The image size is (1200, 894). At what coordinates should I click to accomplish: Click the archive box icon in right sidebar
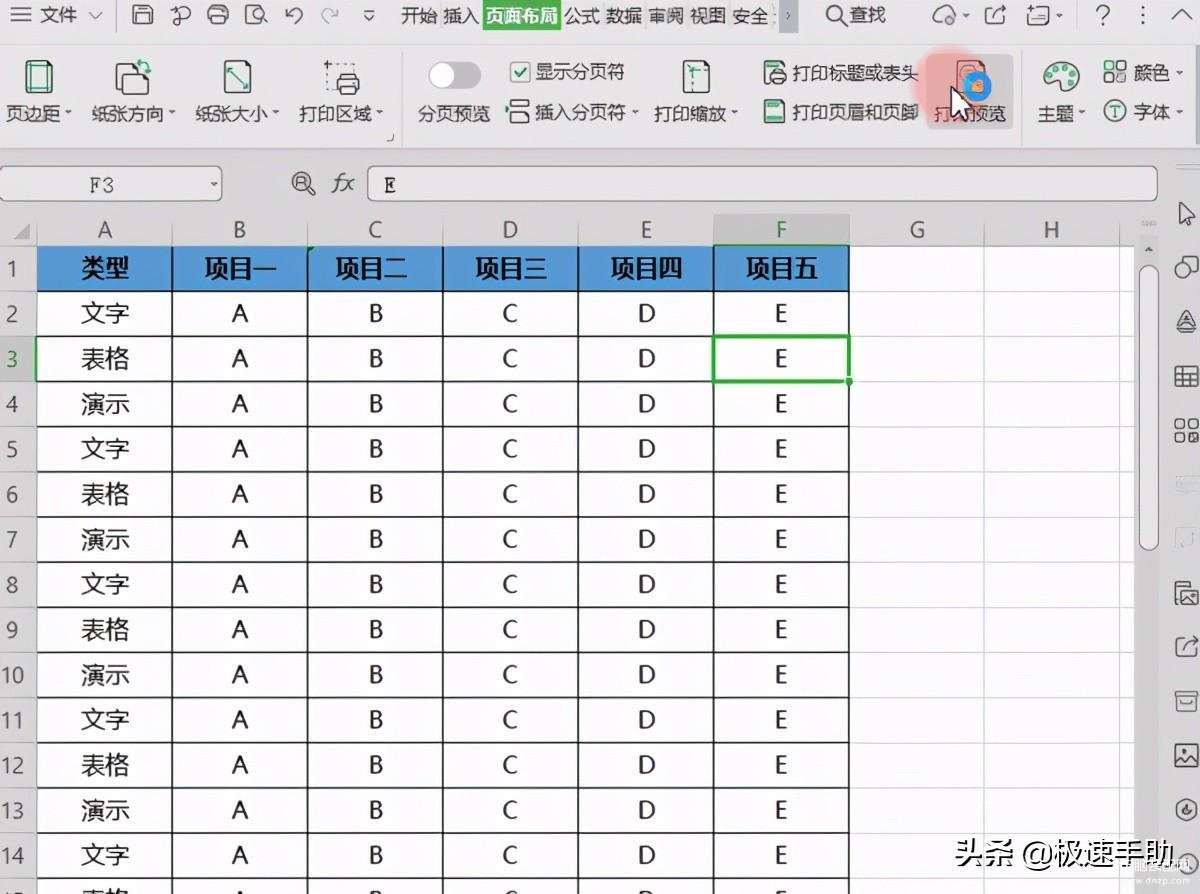[1186, 700]
